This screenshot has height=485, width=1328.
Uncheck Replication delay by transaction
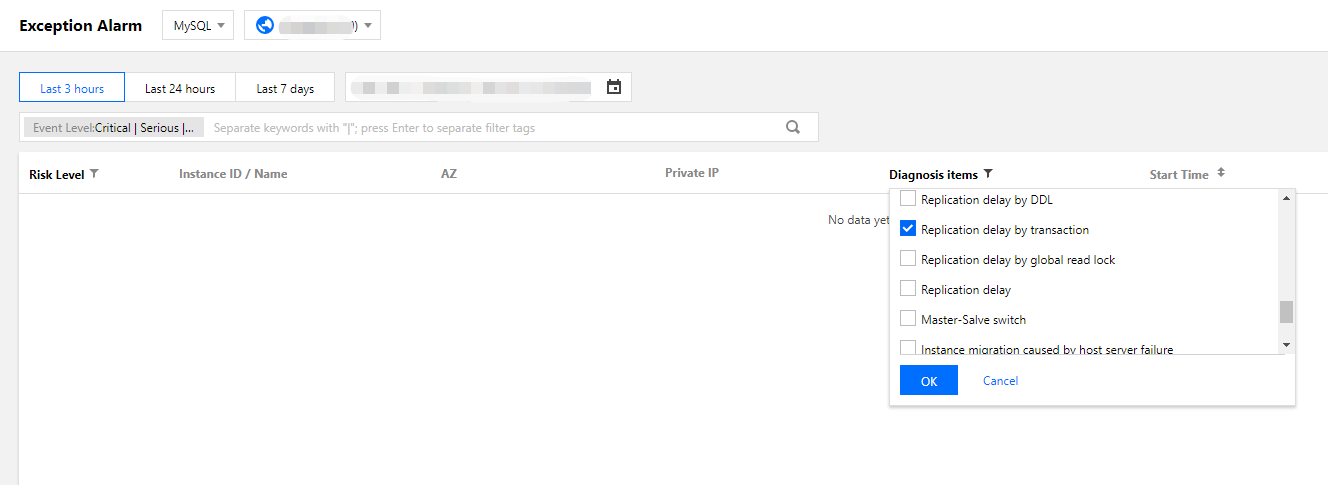pyautogui.click(x=908, y=229)
